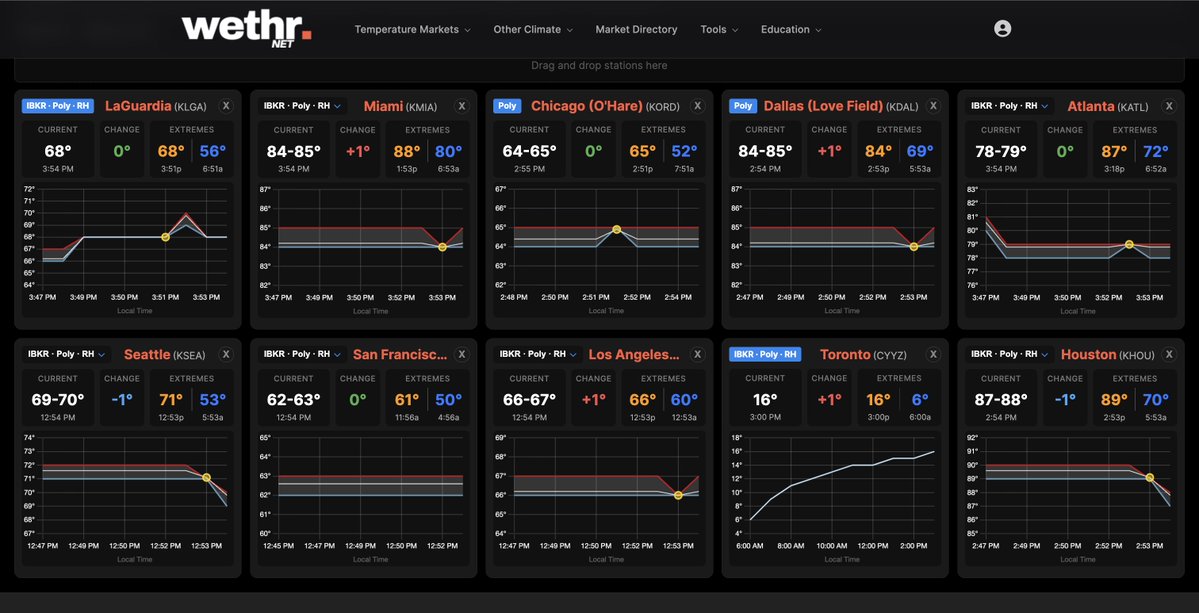
Task: Click Dallas current 84-85° reading
Action: 765,151
